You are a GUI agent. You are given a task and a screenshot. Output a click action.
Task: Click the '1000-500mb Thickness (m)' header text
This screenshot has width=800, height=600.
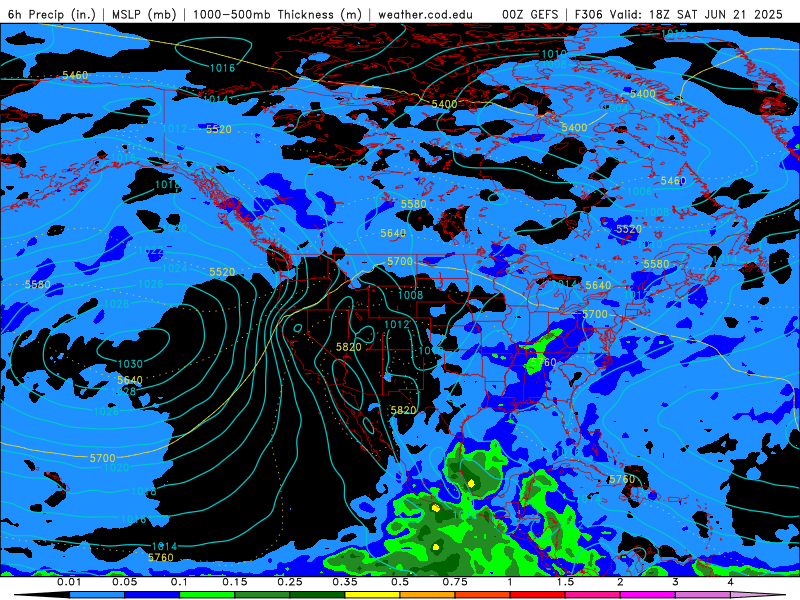click(x=277, y=14)
